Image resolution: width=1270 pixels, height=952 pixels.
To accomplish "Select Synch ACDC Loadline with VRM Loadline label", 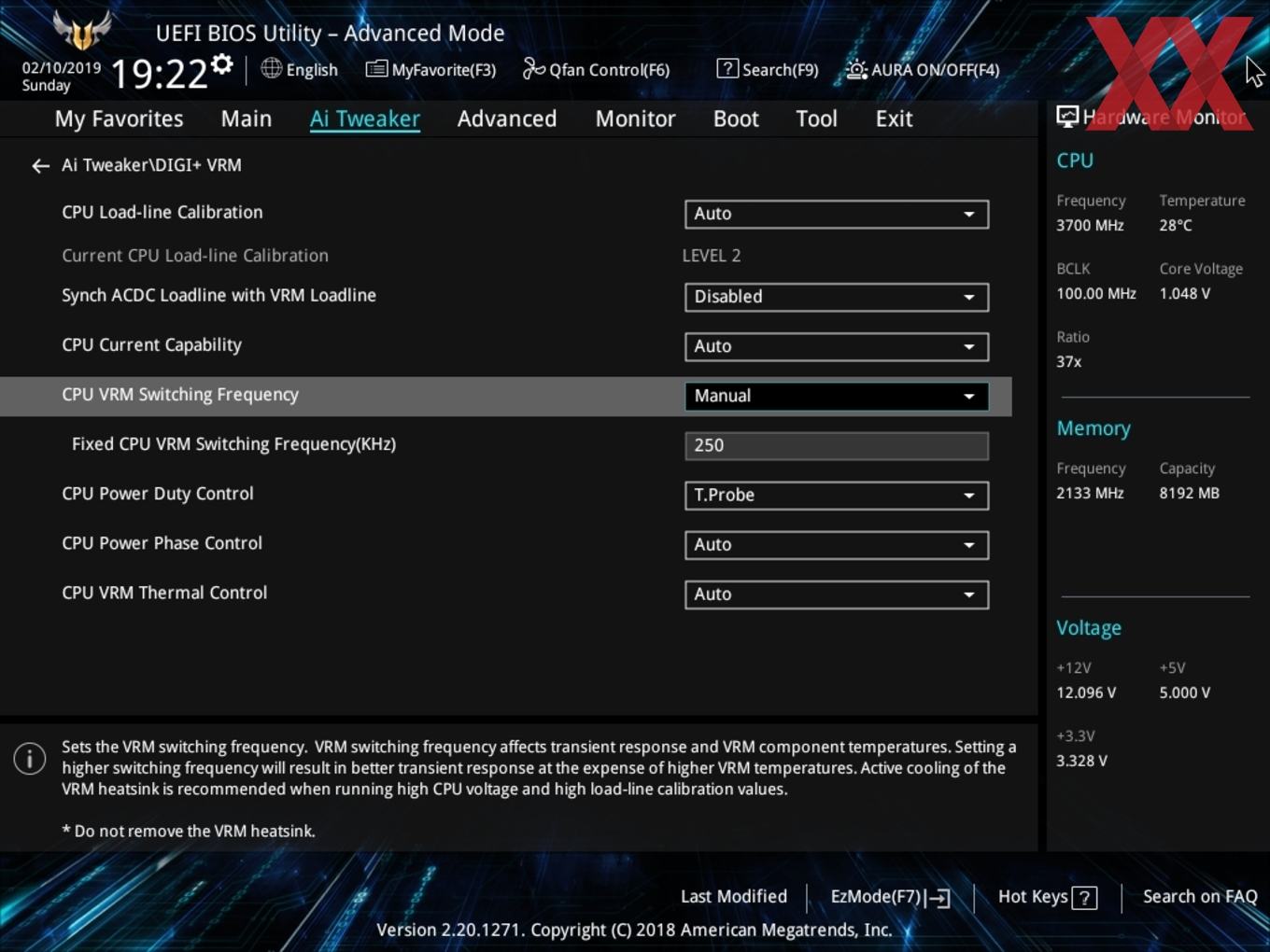I will (x=219, y=295).
